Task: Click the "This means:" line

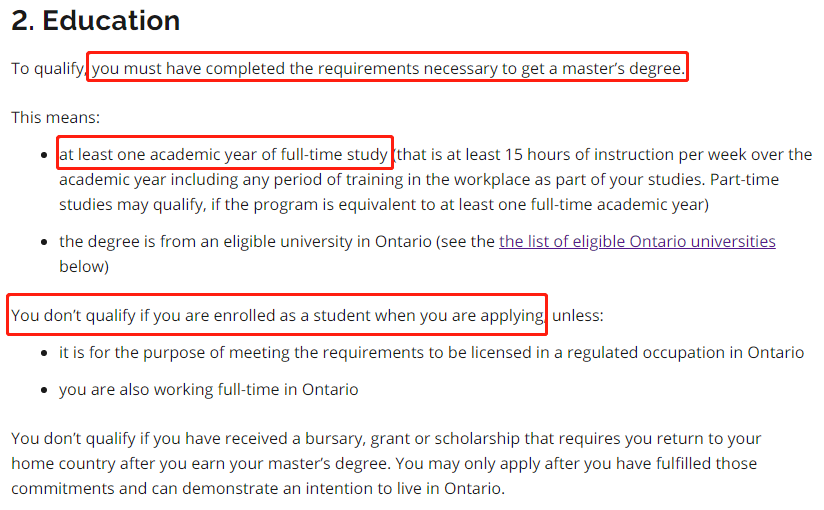Action: [55, 117]
